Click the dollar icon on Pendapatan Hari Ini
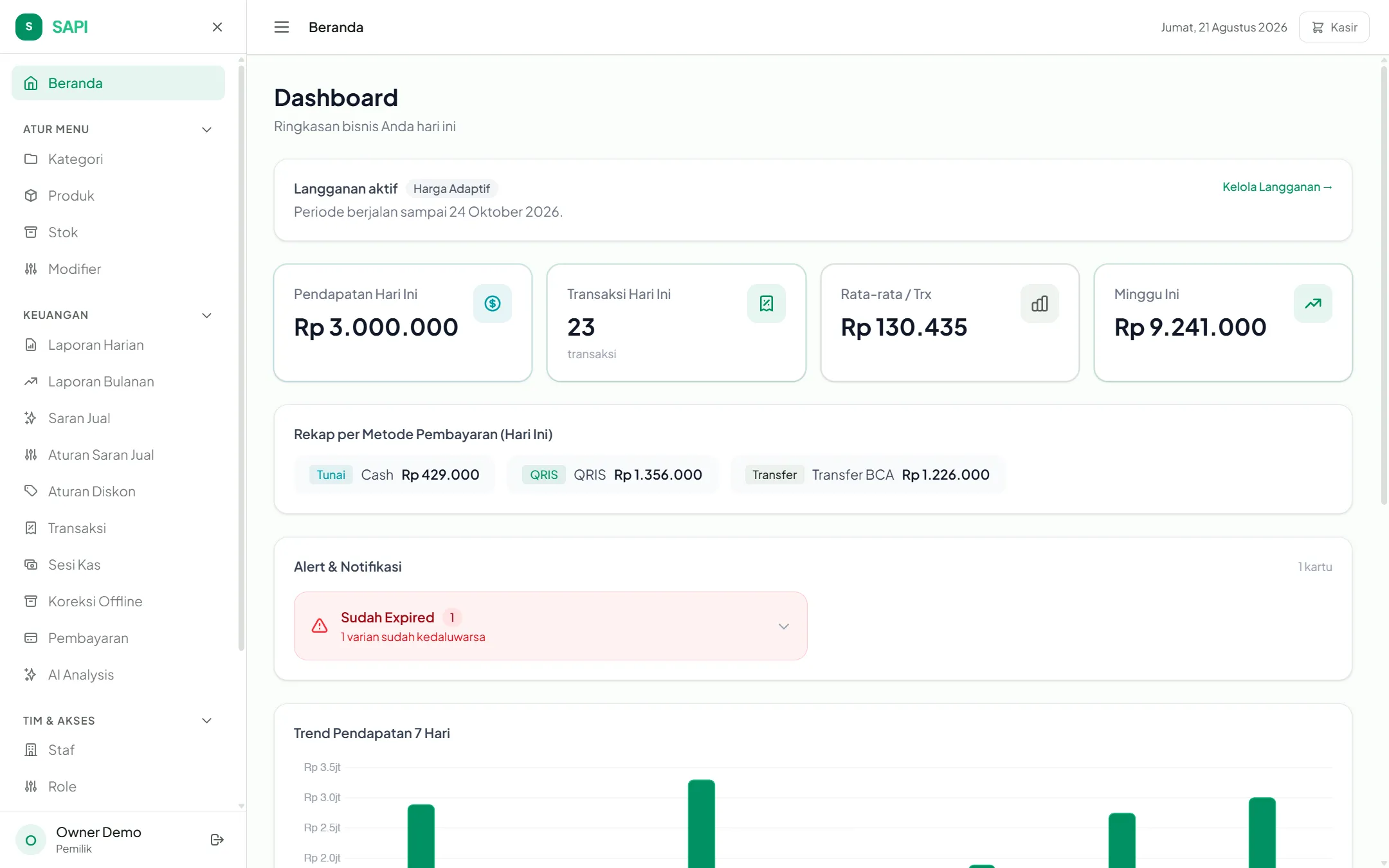This screenshot has width=1389, height=868. click(x=493, y=303)
